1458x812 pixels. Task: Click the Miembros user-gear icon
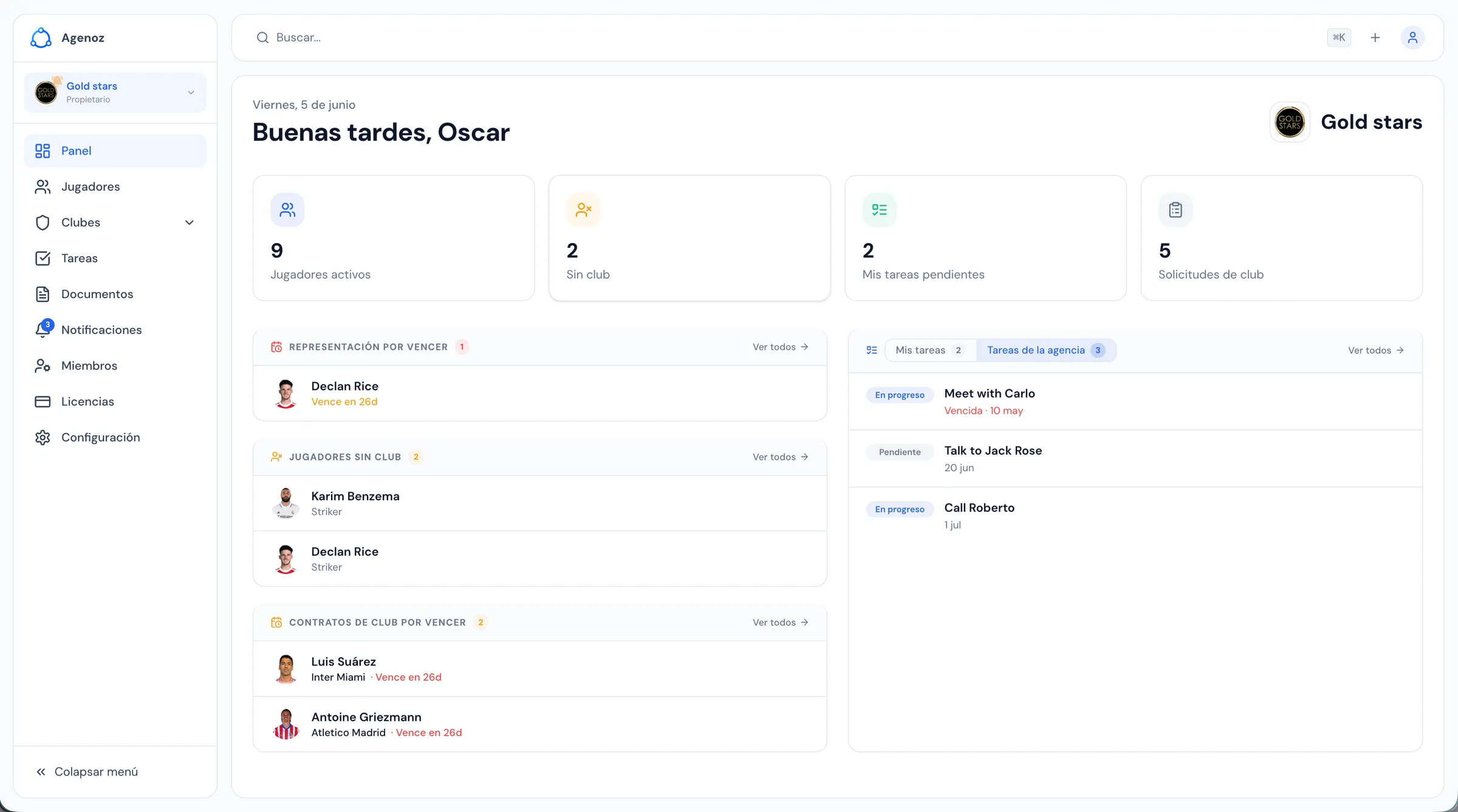(x=43, y=366)
